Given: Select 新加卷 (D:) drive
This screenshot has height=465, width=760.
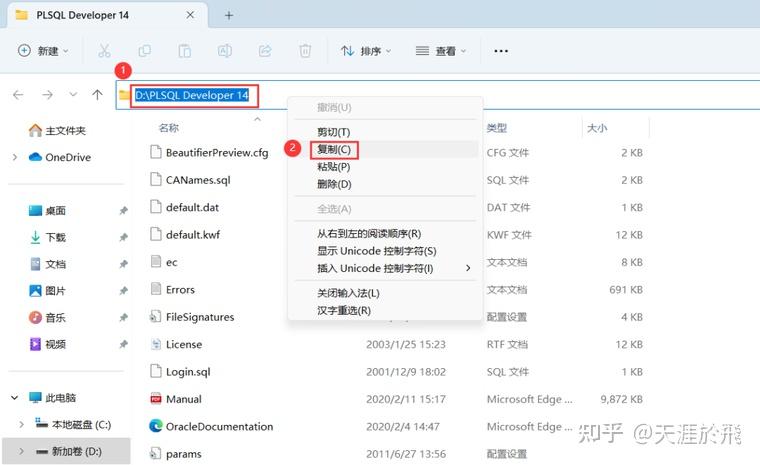Looking at the screenshot, I should (x=68, y=451).
